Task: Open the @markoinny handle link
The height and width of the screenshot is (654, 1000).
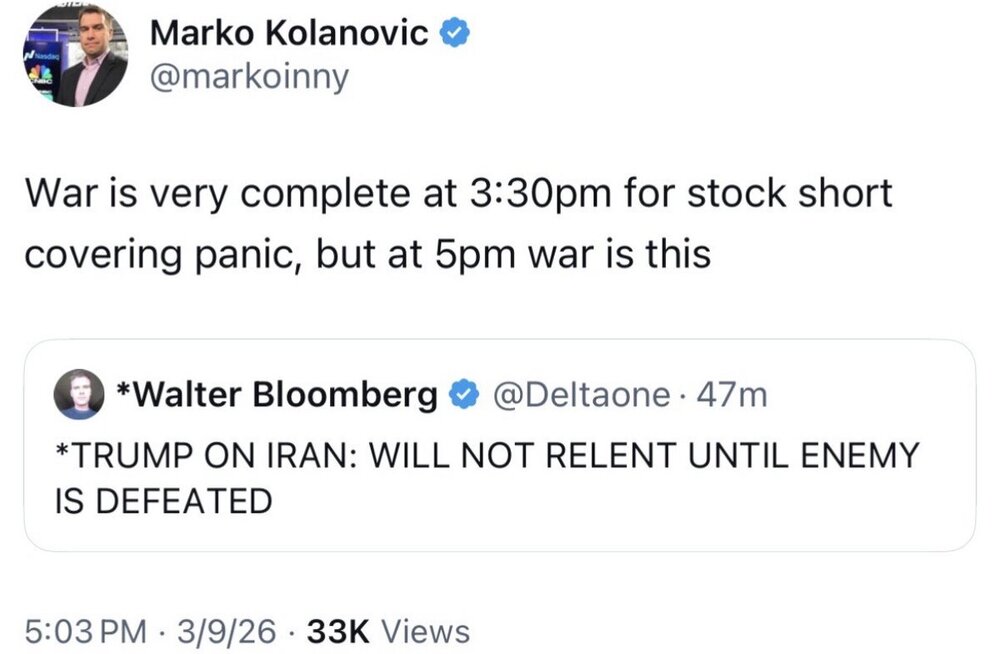Action: [249, 77]
